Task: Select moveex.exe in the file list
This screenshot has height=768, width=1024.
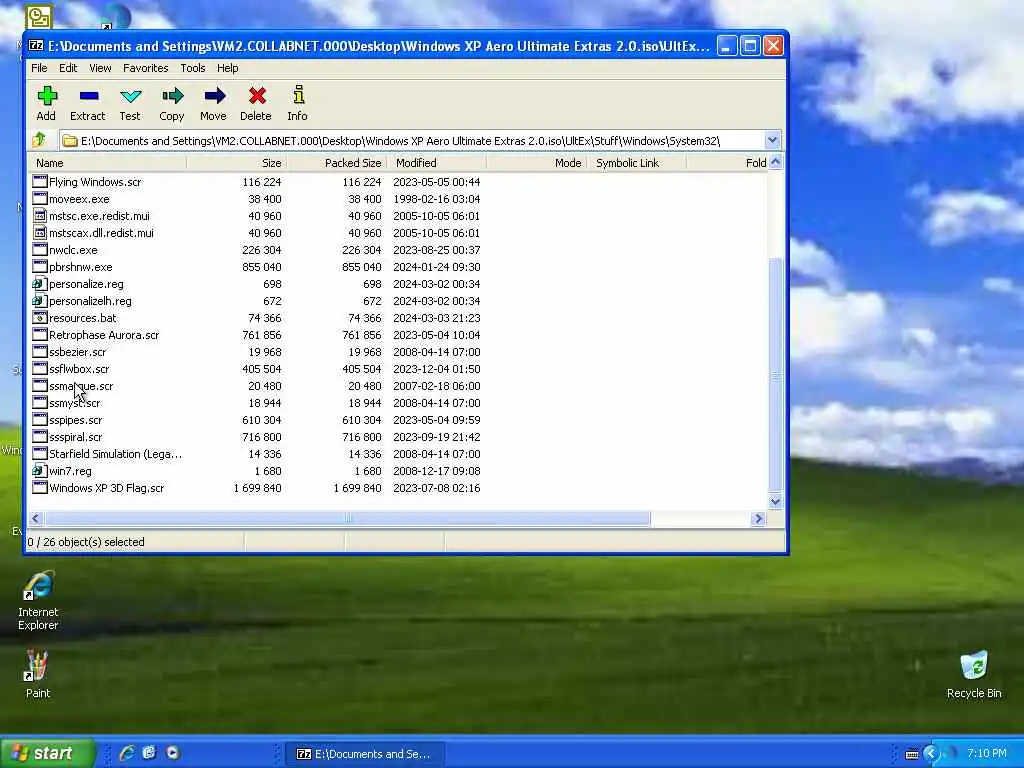Action: pyautogui.click(x=79, y=199)
